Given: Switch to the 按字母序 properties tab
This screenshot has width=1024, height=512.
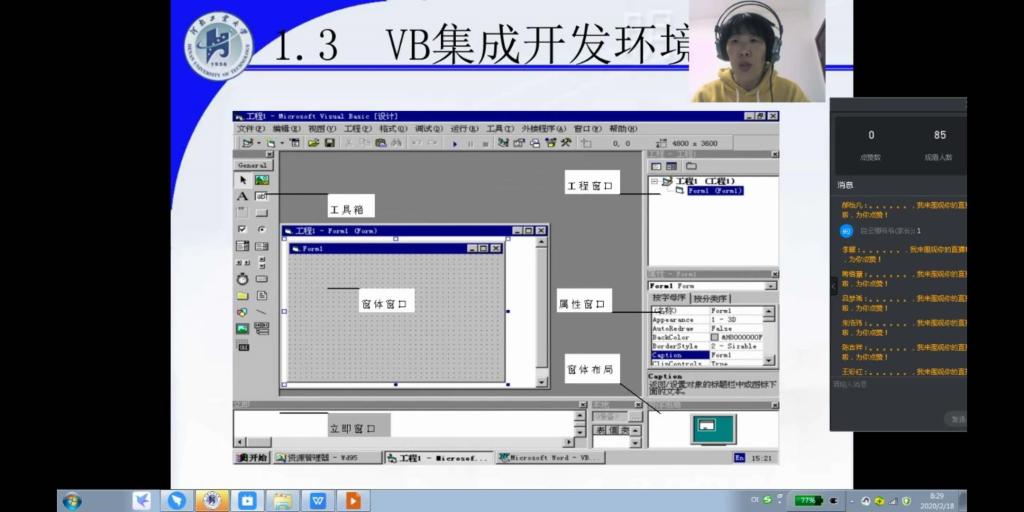Looking at the screenshot, I should [x=670, y=298].
